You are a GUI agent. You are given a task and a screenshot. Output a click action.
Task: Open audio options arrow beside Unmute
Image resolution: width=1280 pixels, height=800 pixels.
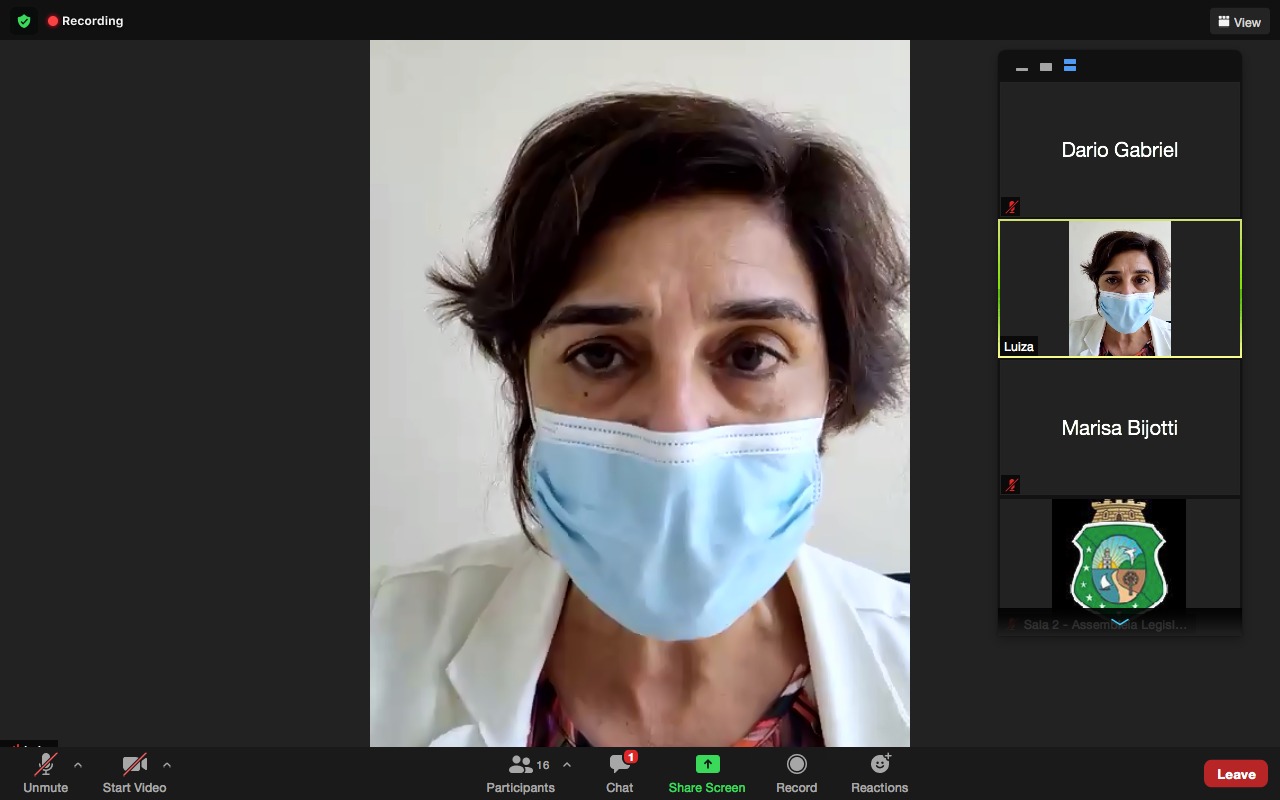[x=78, y=765]
